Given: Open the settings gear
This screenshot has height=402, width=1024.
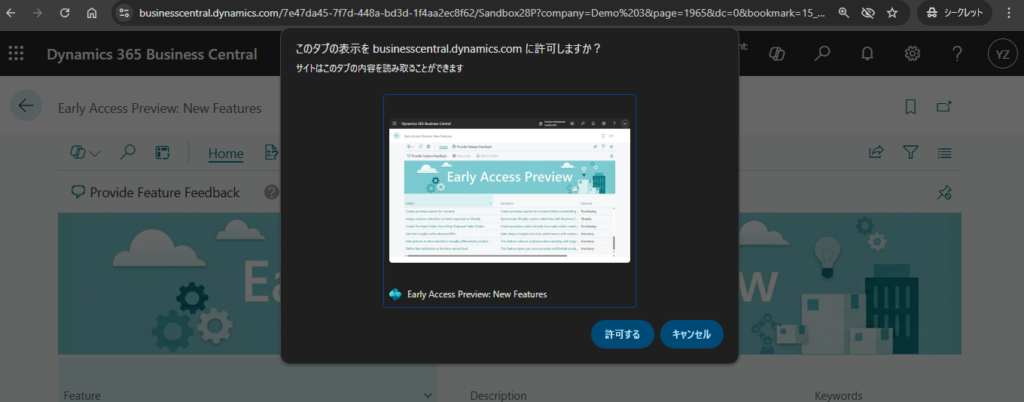Looking at the screenshot, I should pyautogui.click(x=912, y=53).
